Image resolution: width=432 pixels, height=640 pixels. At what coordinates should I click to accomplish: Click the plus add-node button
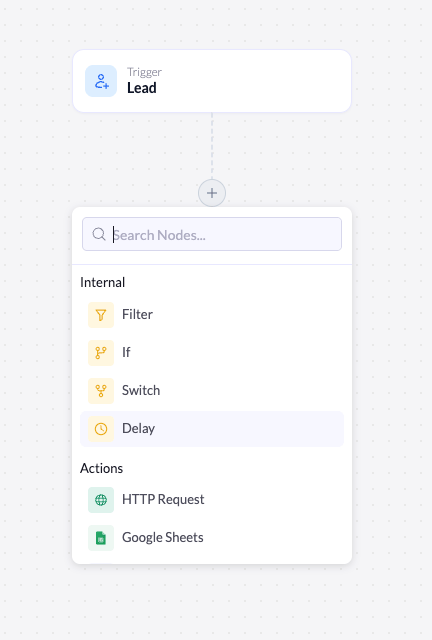tap(212, 193)
